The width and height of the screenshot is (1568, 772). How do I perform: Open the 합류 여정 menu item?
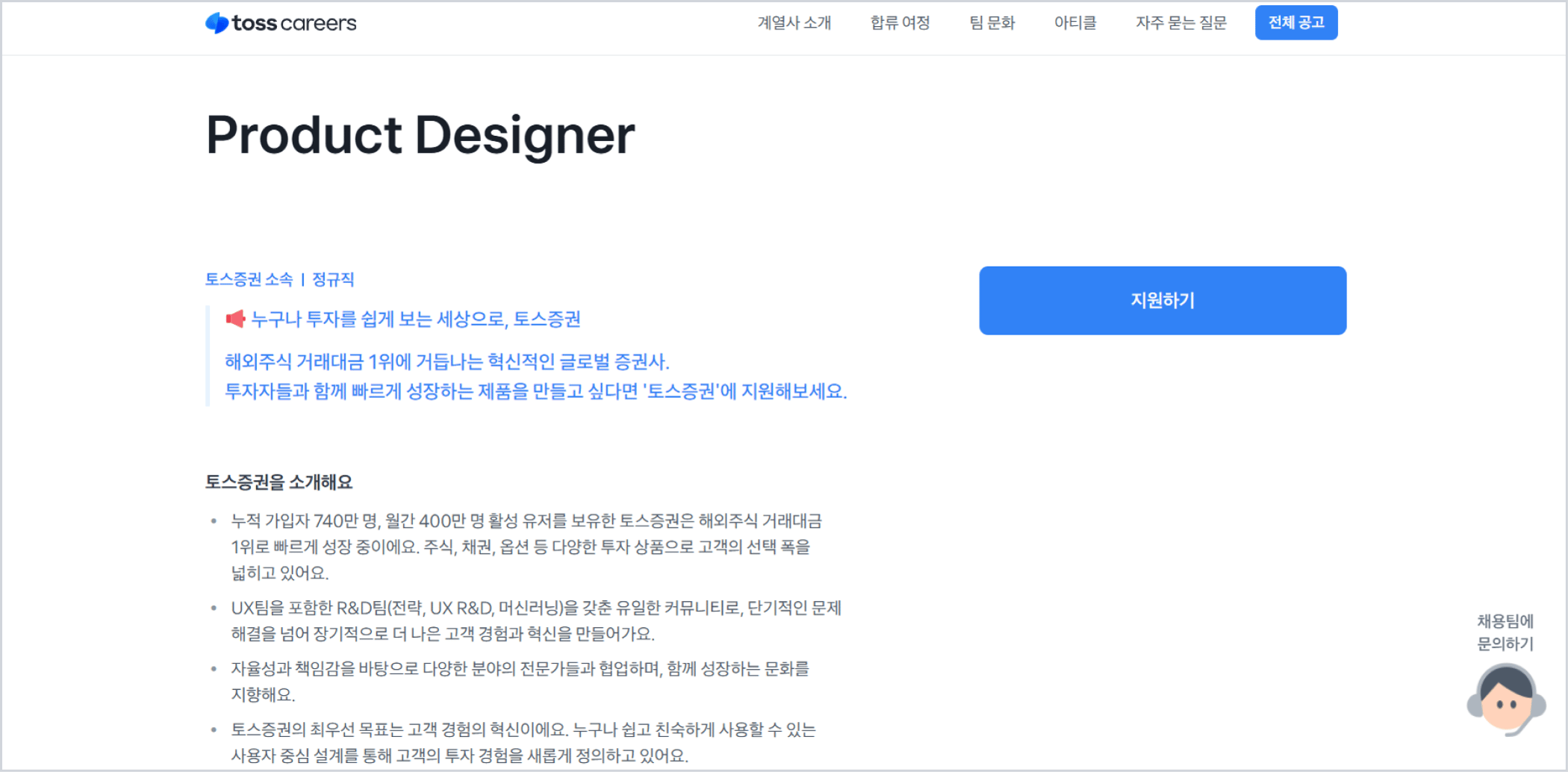900,22
